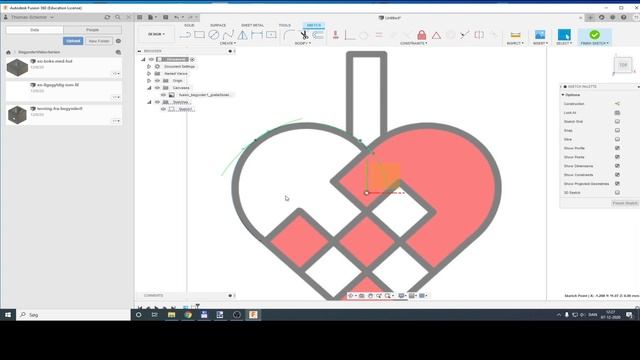Switch to the People tab
The height and width of the screenshot is (360, 640).
(93, 30)
